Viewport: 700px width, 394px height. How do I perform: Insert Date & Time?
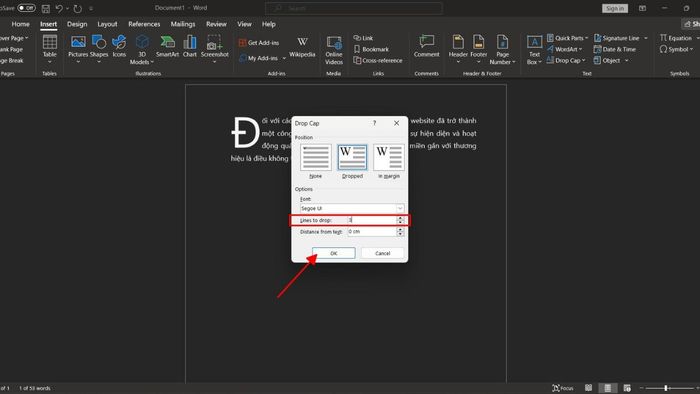[615, 50]
